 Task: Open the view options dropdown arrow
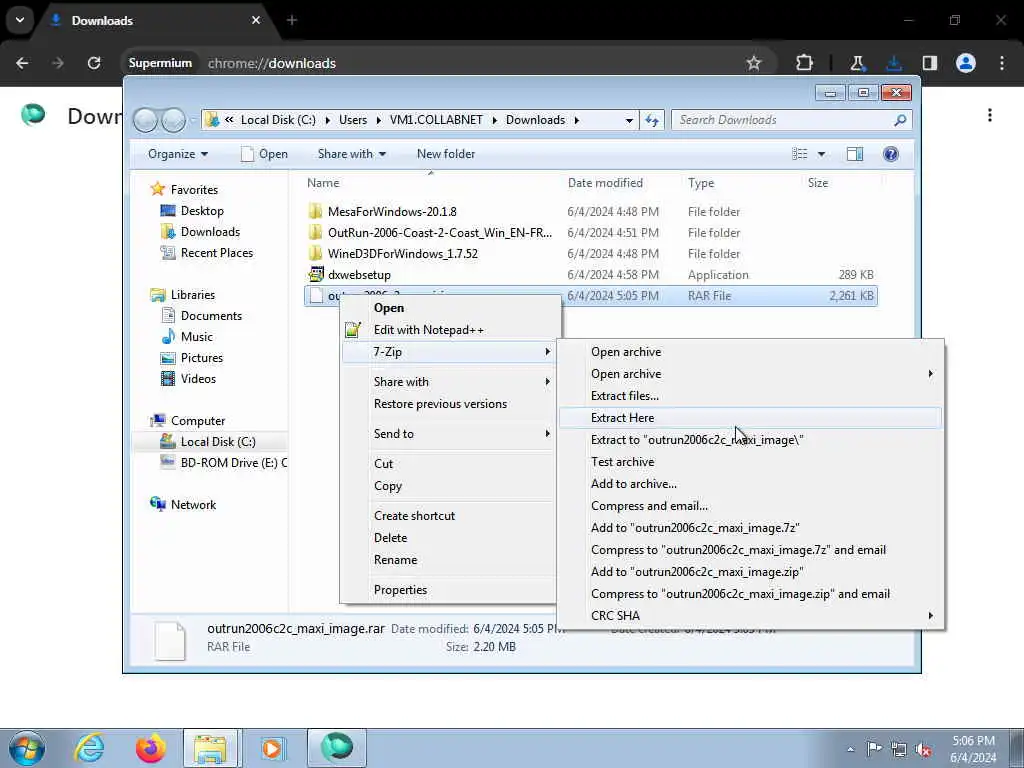(821, 154)
